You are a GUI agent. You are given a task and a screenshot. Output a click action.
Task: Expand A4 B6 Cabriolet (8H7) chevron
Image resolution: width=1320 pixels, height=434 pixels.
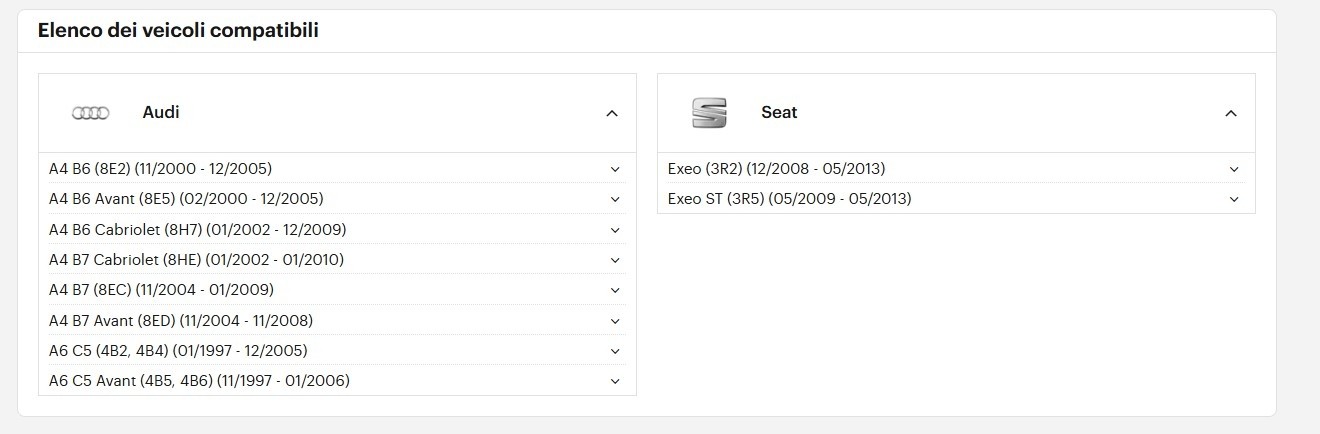[615, 230]
